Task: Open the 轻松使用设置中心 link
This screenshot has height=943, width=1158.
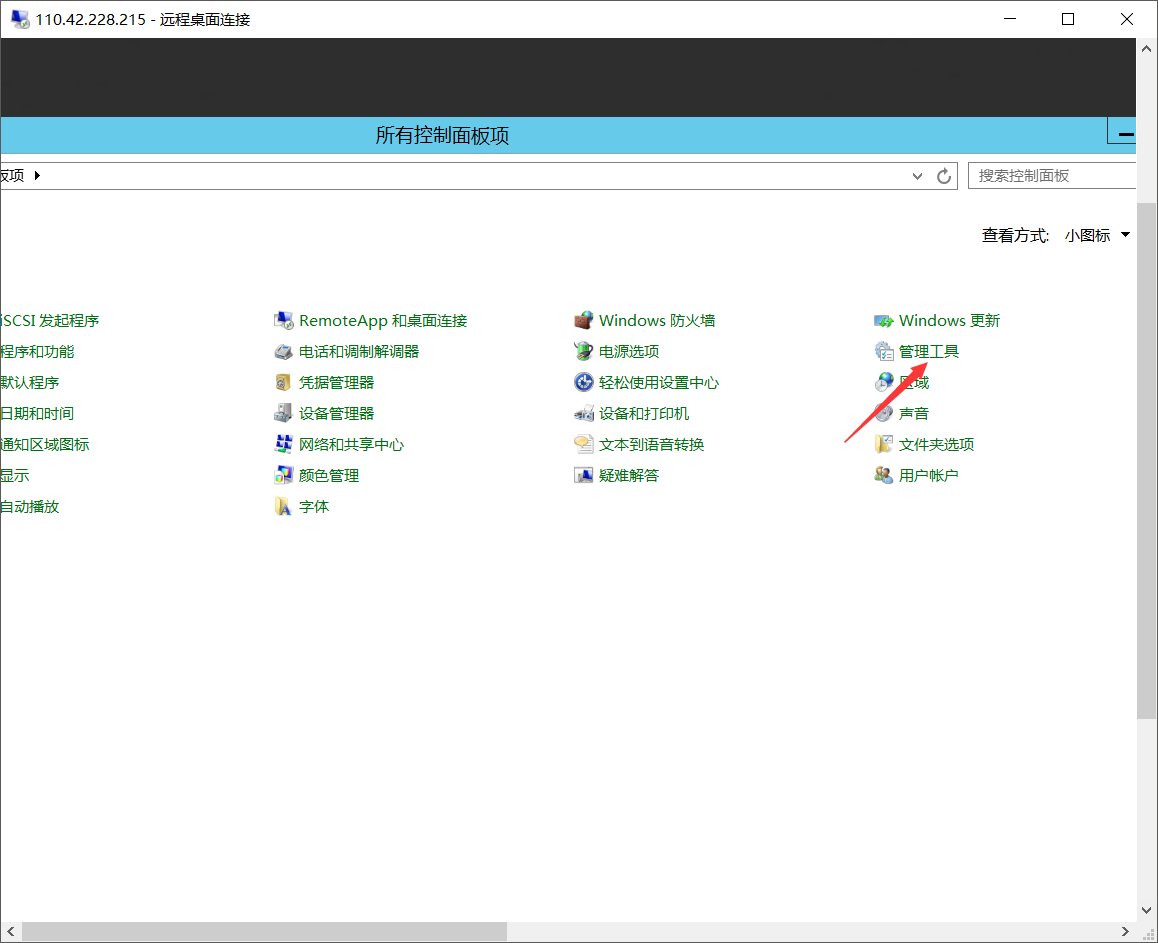Action: [658, 383]
